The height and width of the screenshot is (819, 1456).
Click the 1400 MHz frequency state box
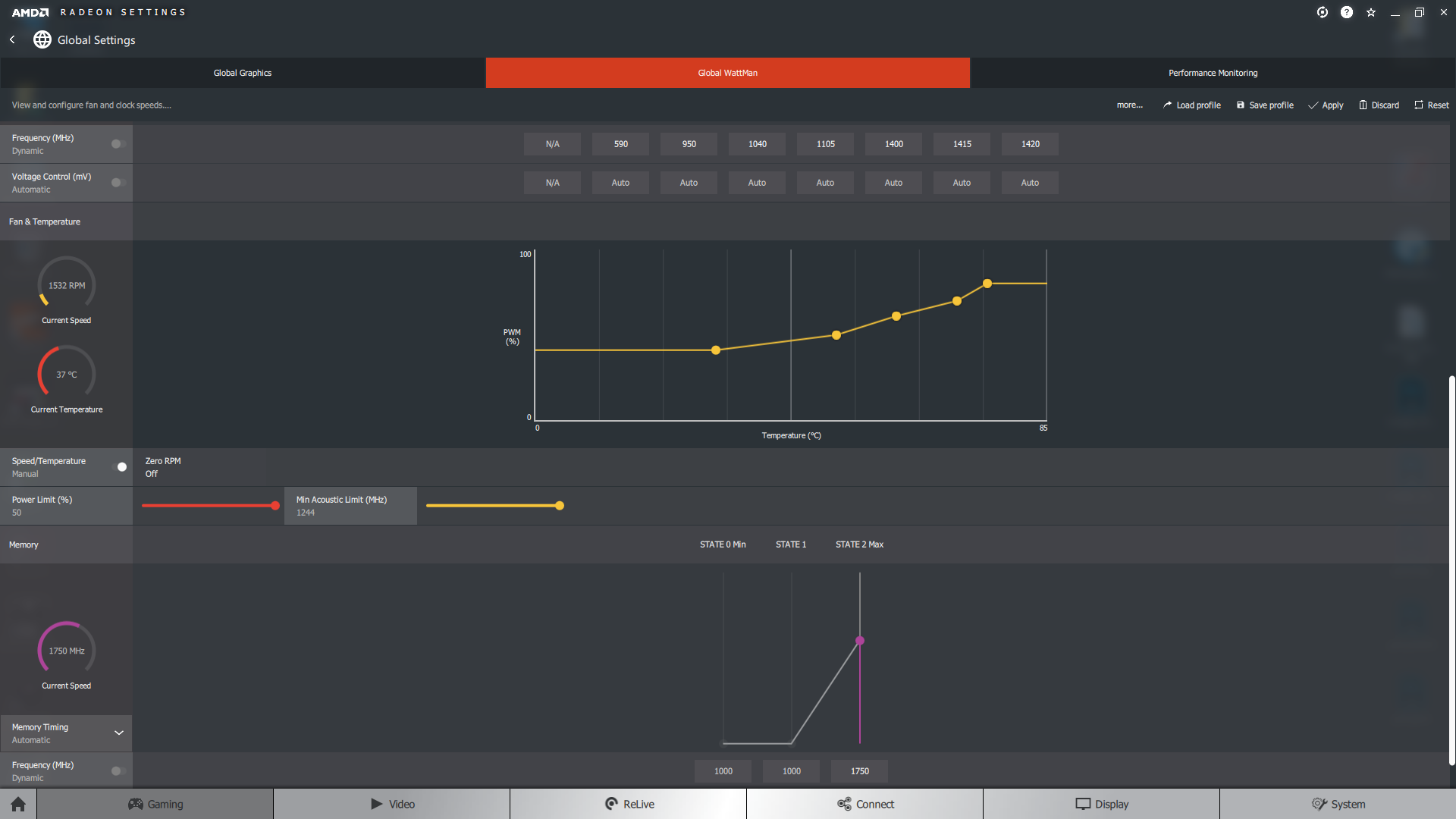[x=893, y=144]
